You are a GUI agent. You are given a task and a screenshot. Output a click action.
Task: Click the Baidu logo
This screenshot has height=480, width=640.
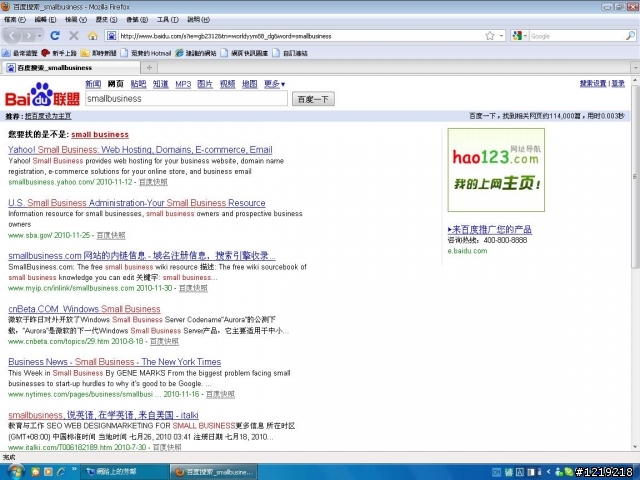click(x=42, y=95)
